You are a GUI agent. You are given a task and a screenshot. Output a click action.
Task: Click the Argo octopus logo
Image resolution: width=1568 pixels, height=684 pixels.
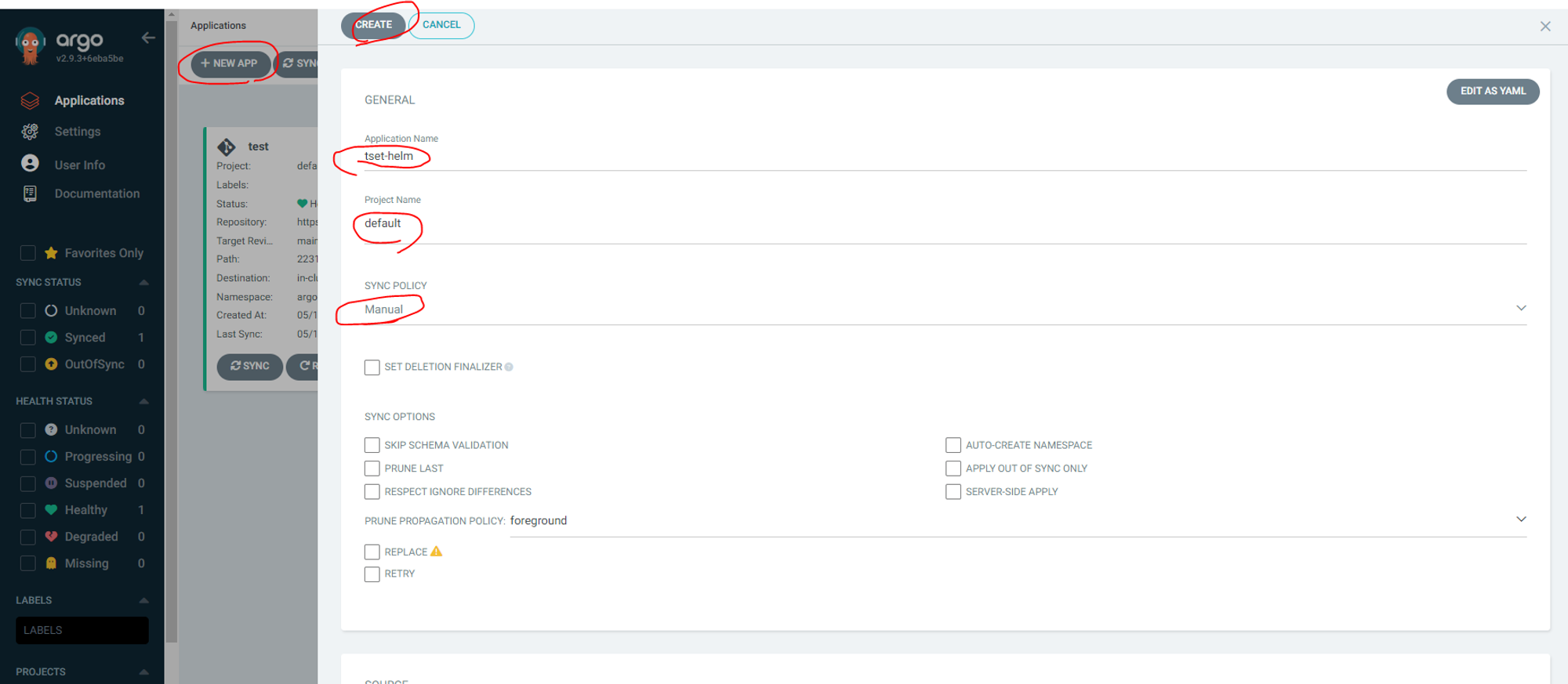coord(30,45)
